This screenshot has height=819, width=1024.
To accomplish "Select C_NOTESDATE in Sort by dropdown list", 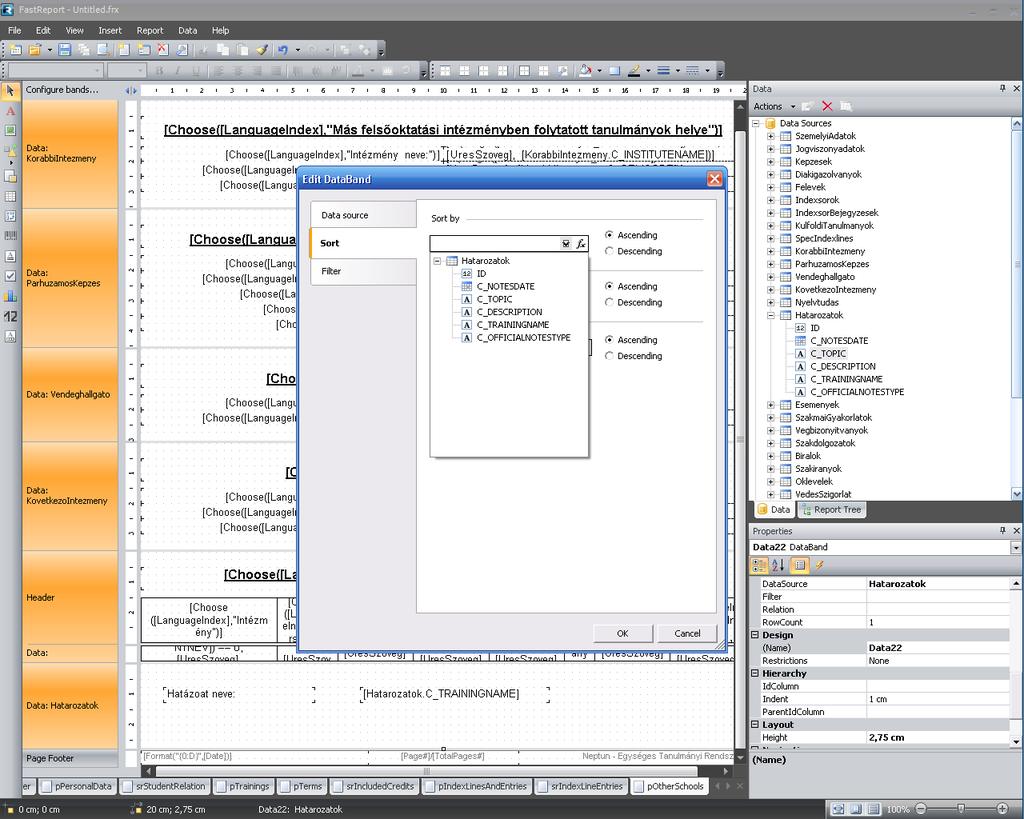I will point(505,286).
